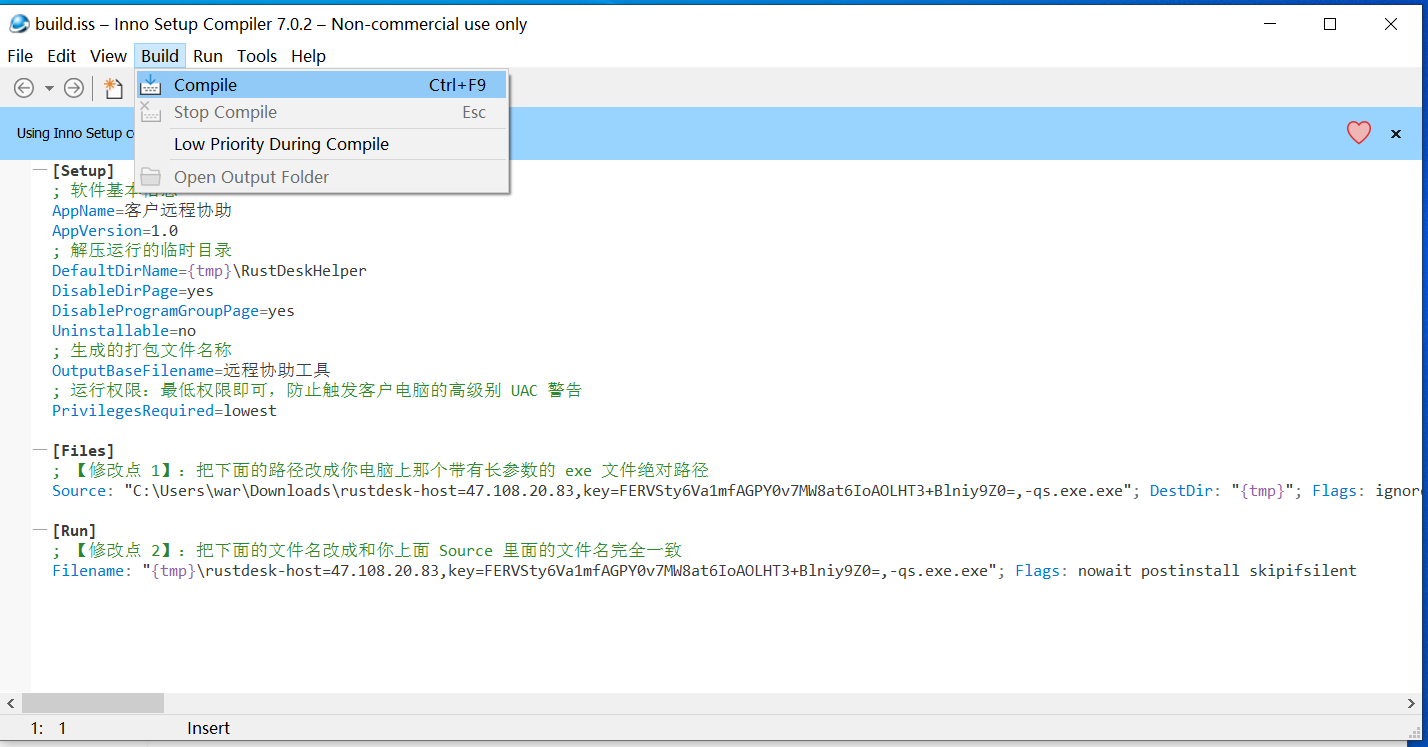Open the Back history dropdown arrow
This screenshot has width=1428, height=747.
coord(49,89)
